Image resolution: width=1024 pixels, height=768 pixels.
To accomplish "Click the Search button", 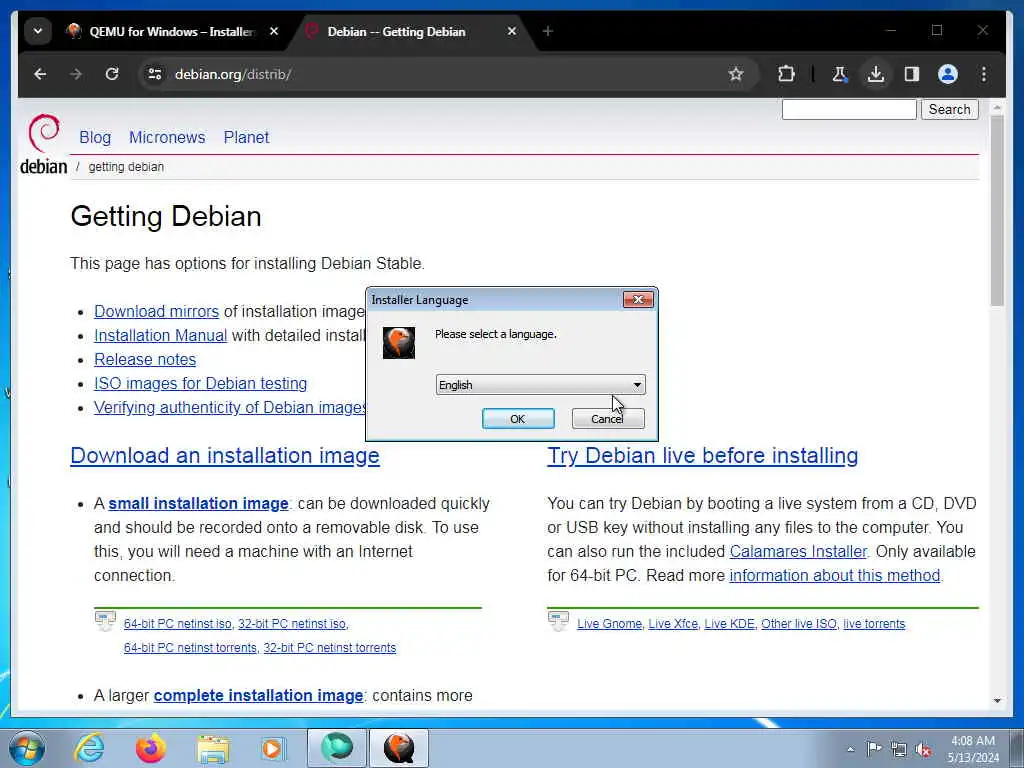I will [950, 110].
